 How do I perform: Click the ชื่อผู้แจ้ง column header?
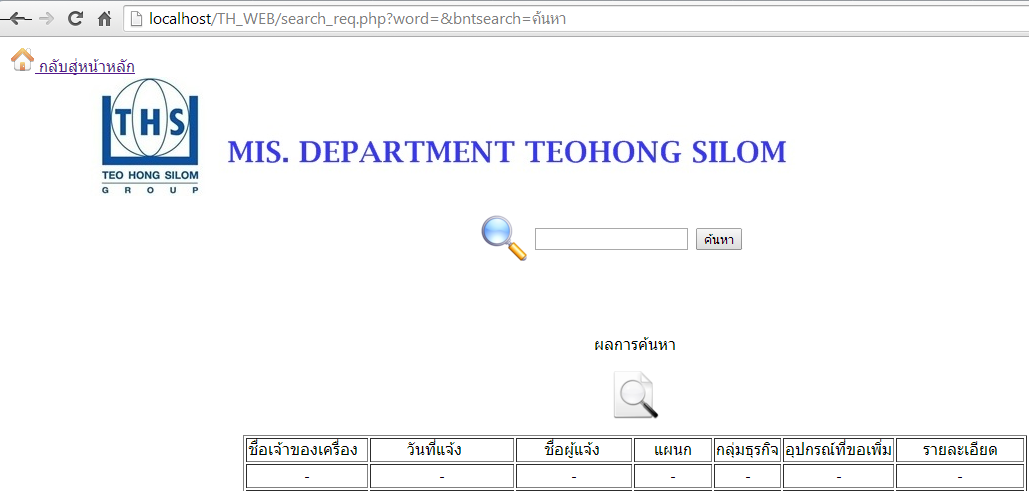[574, 450]
